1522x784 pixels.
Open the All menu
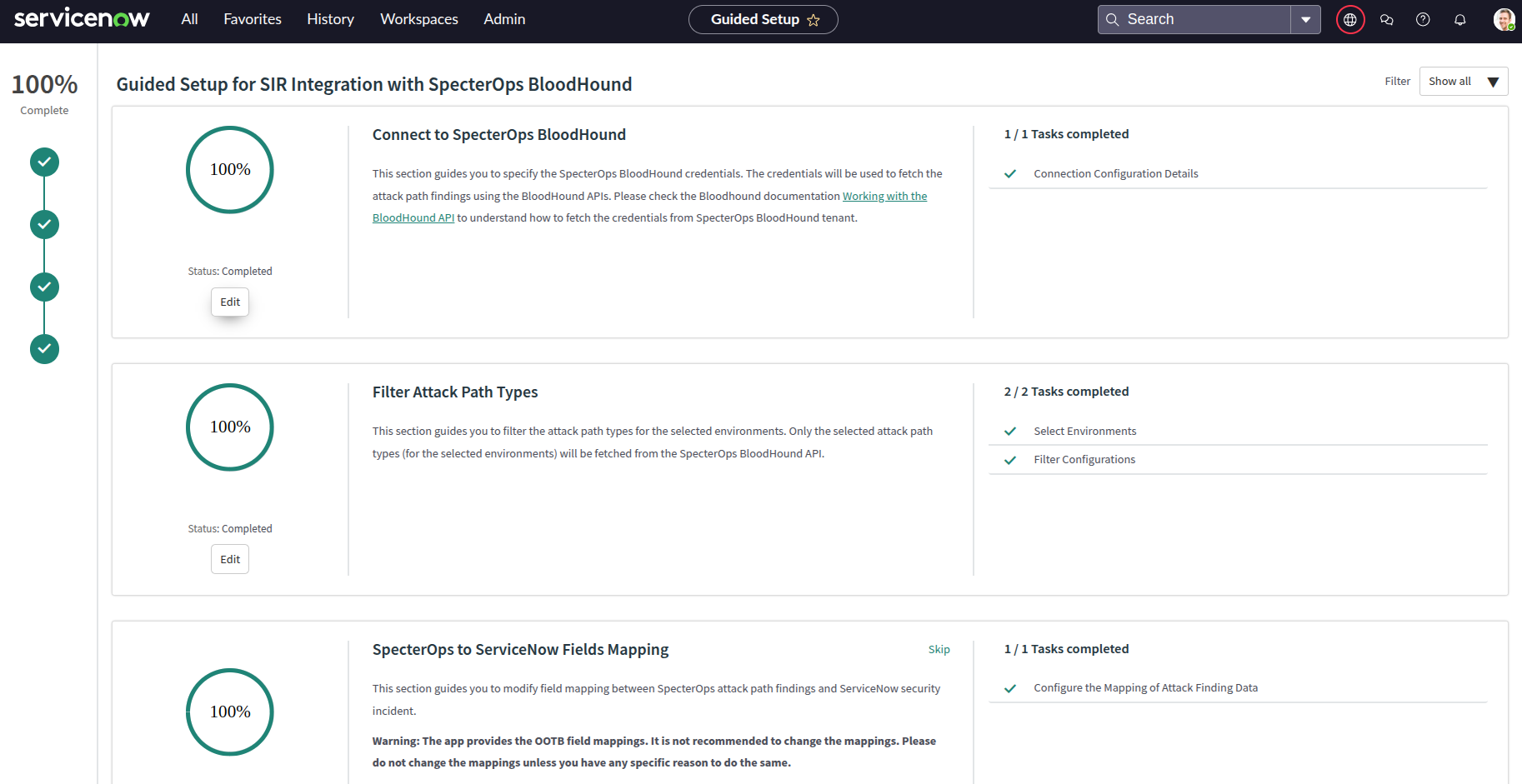pos(189,19)
